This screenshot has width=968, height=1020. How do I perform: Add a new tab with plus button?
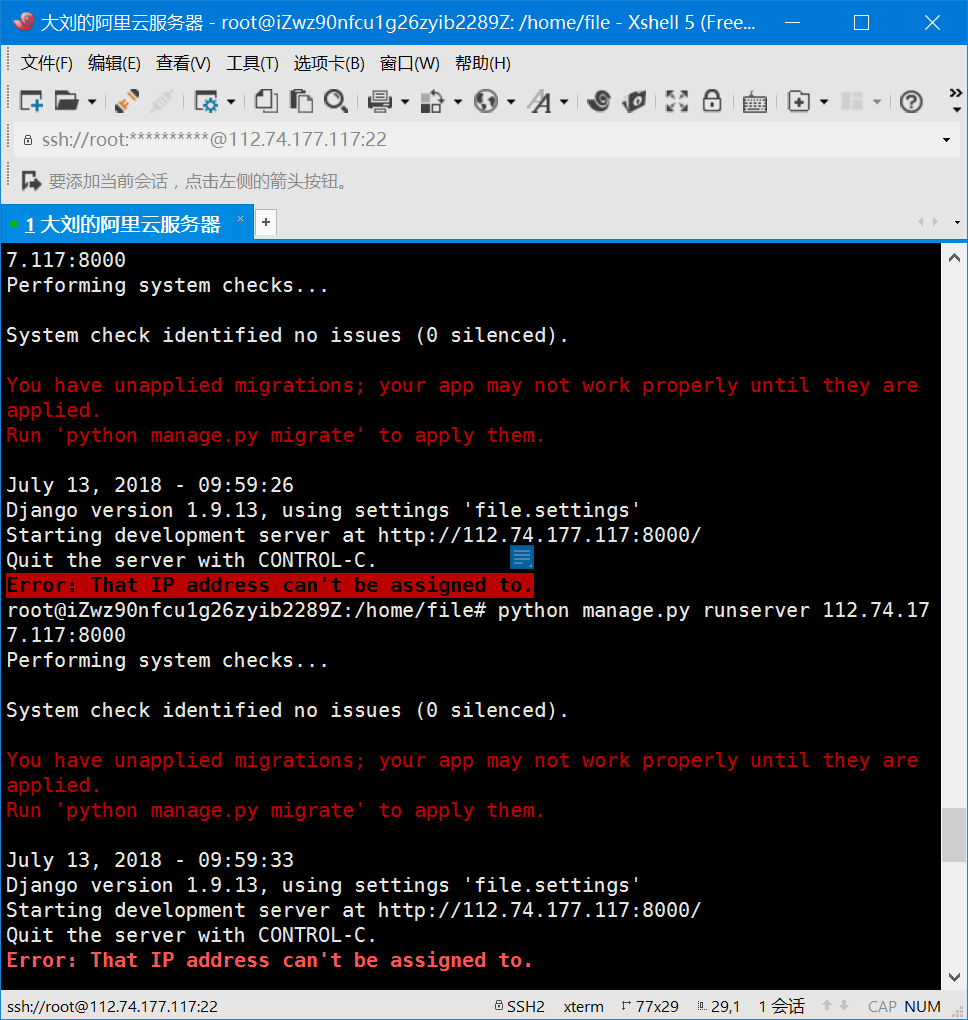(x=266, y=222)
